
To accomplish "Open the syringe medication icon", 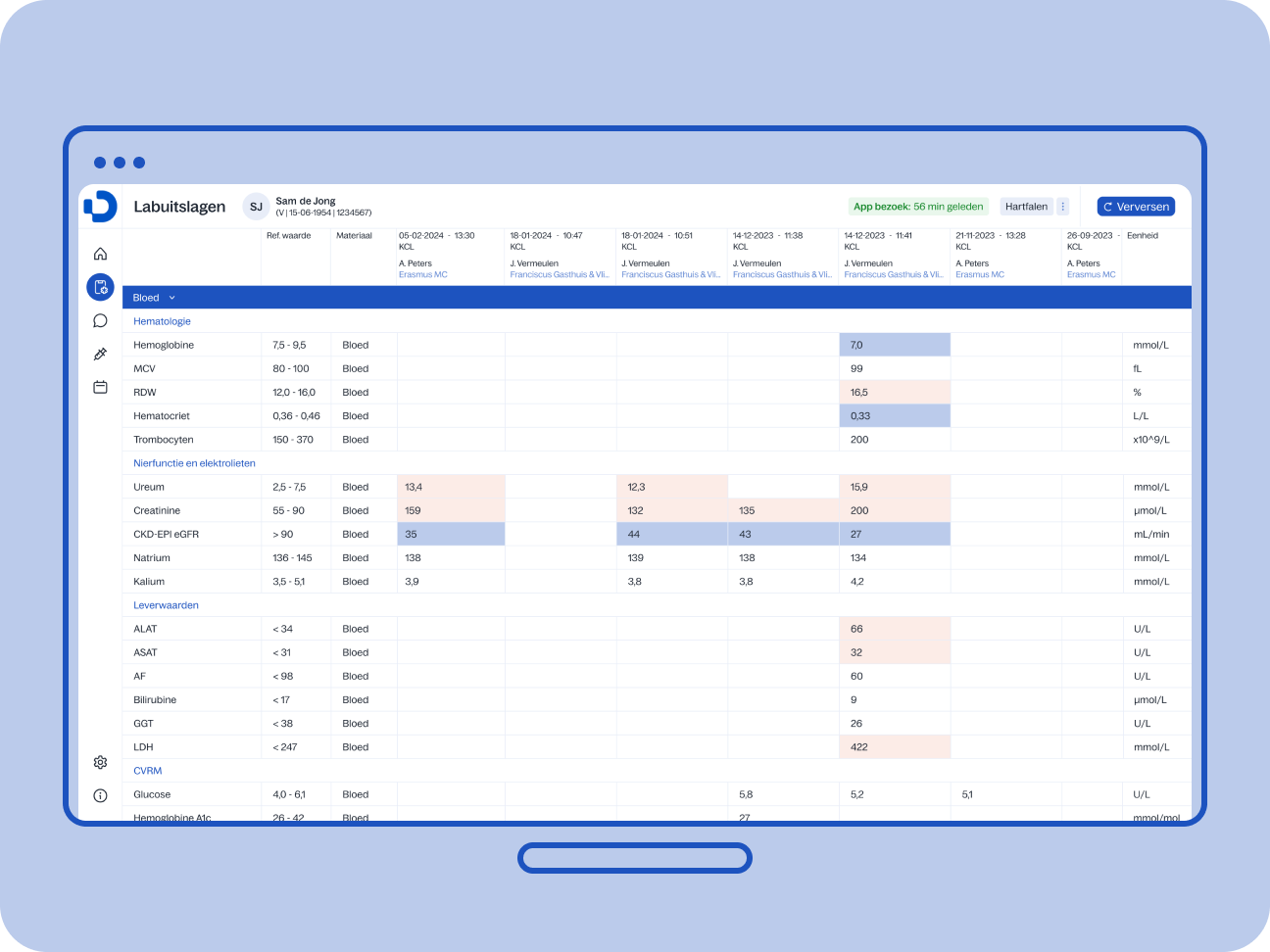I will tap(100, 354).
